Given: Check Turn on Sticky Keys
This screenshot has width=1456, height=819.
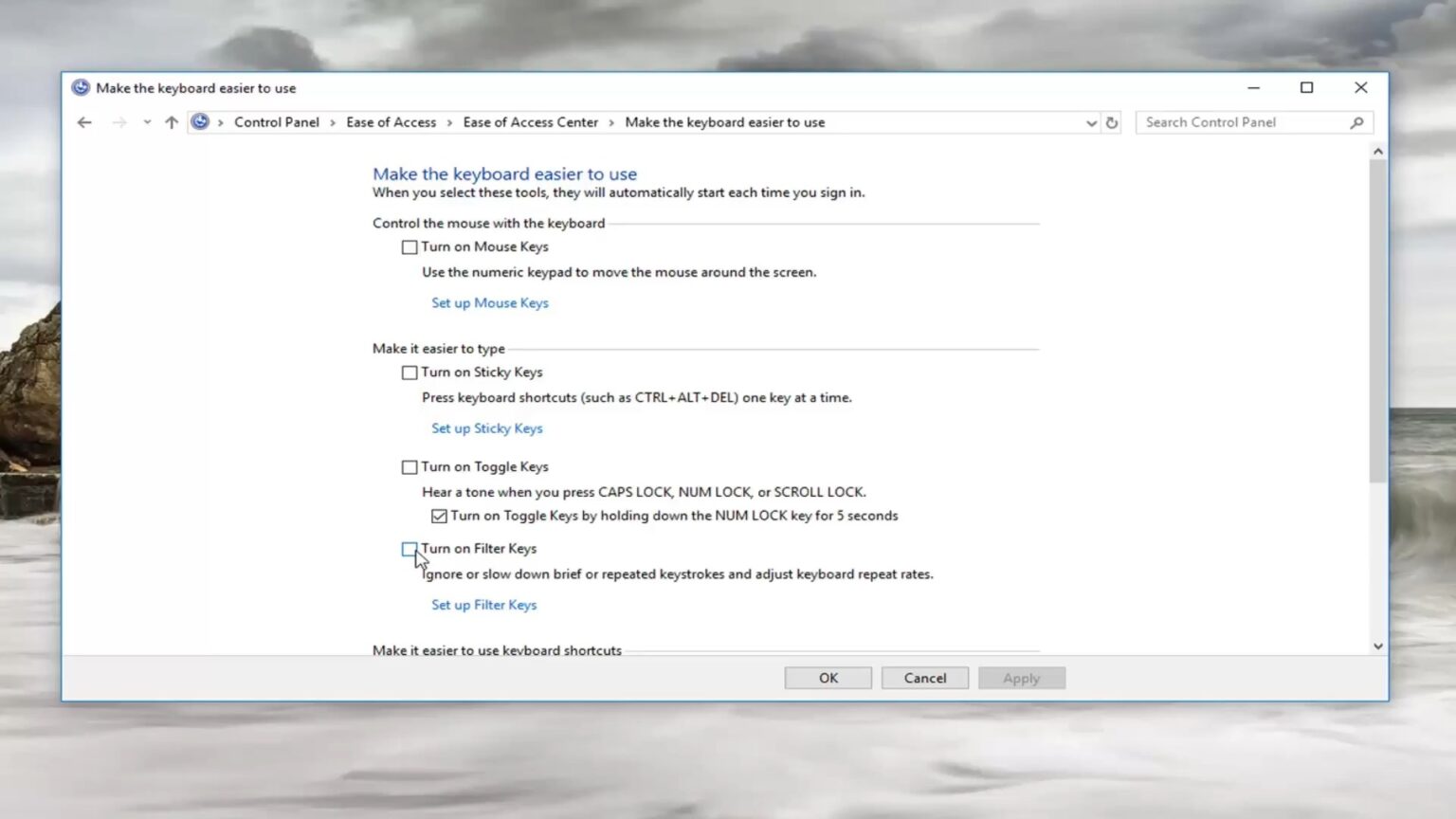Looking at the screenshot, I should click(x=409, y=373).
